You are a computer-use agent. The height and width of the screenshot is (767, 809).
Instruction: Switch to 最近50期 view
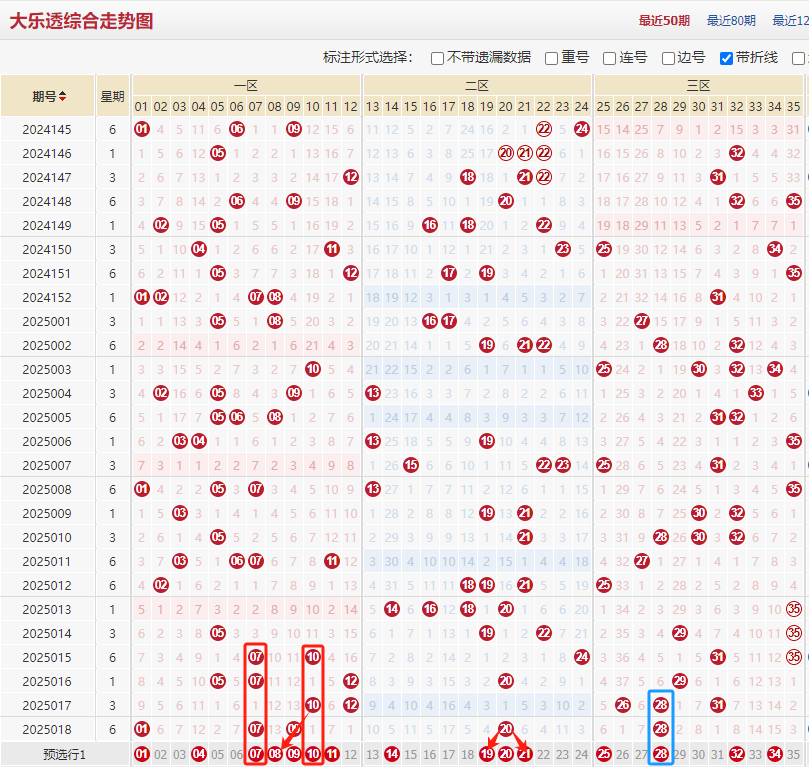[664, 20]
